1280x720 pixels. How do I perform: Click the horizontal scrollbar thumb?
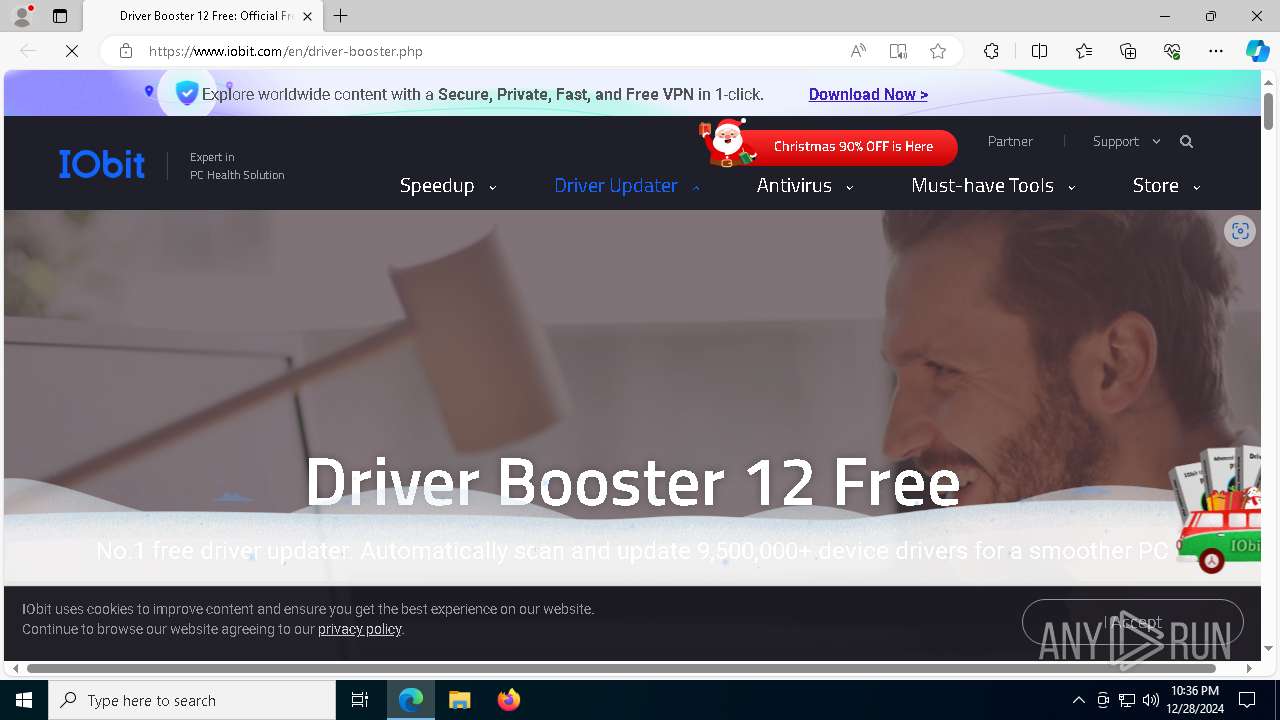(x=621, y=668)
